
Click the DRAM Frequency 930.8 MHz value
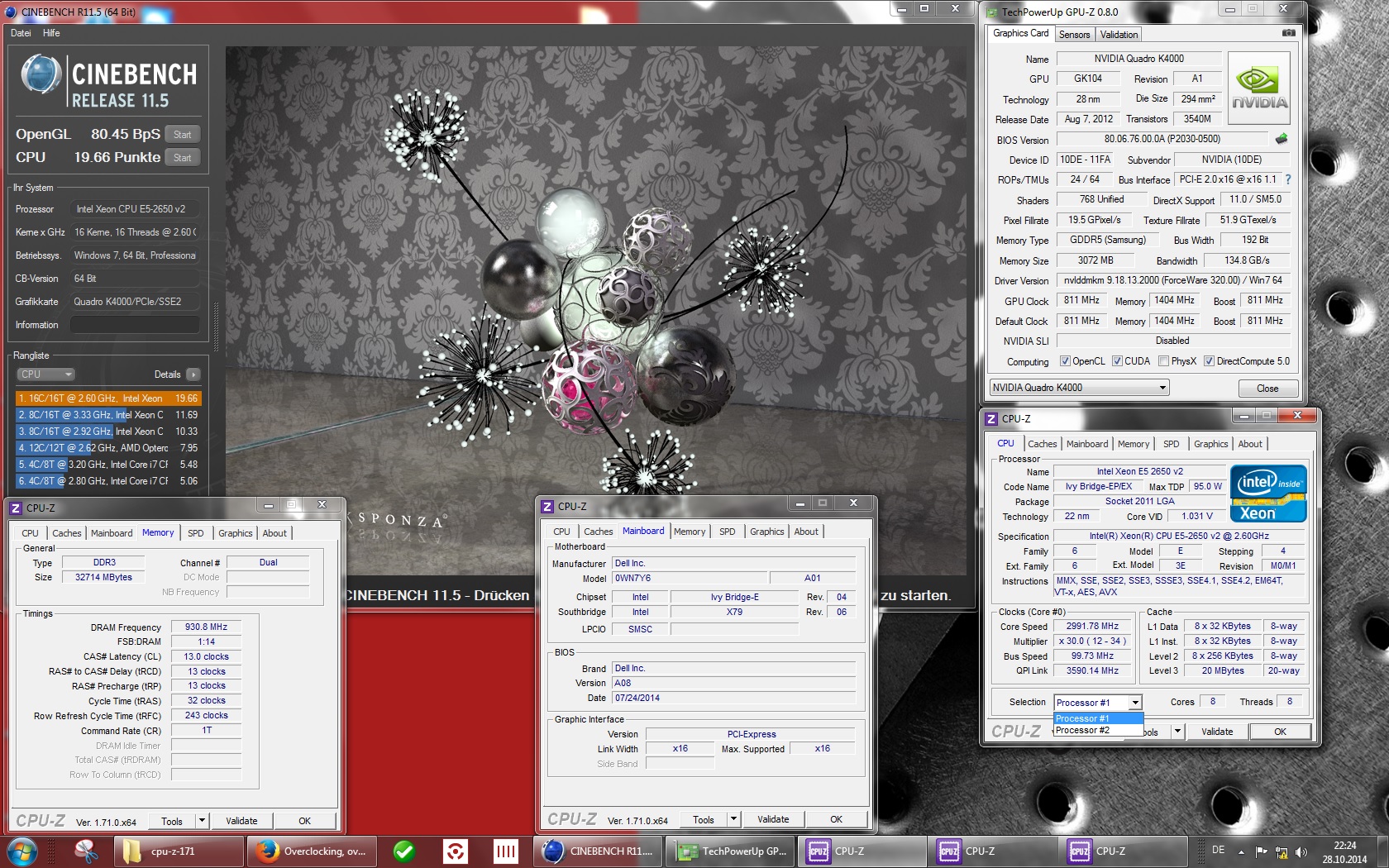[206, 627]
